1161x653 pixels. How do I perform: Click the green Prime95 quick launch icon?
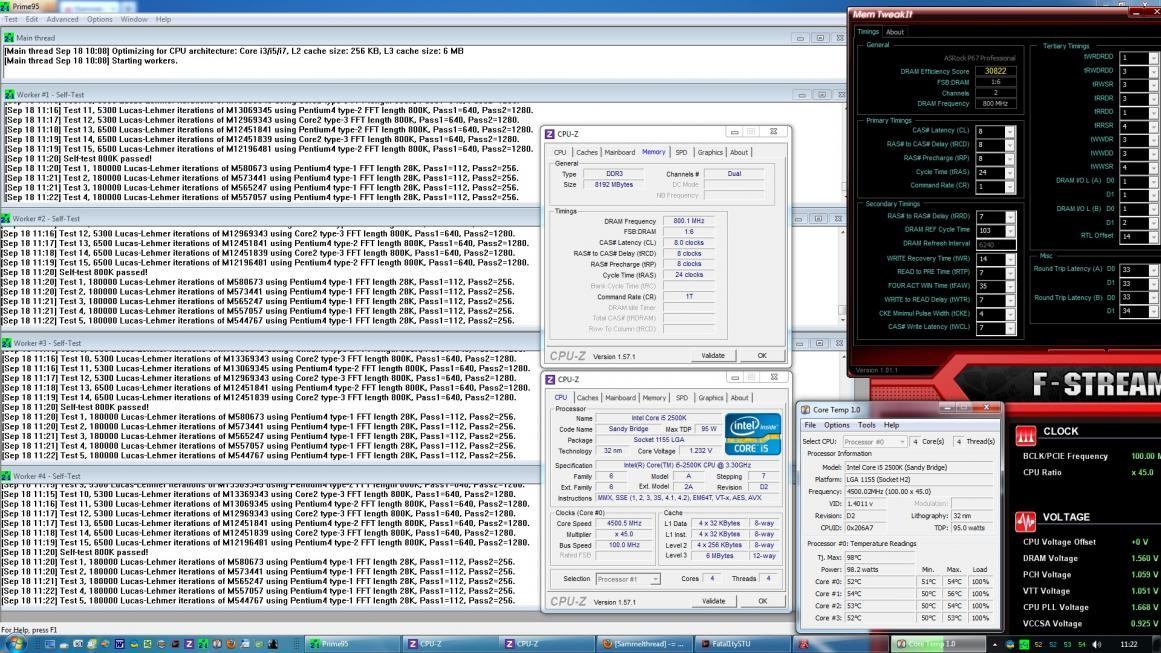(202, 644)
